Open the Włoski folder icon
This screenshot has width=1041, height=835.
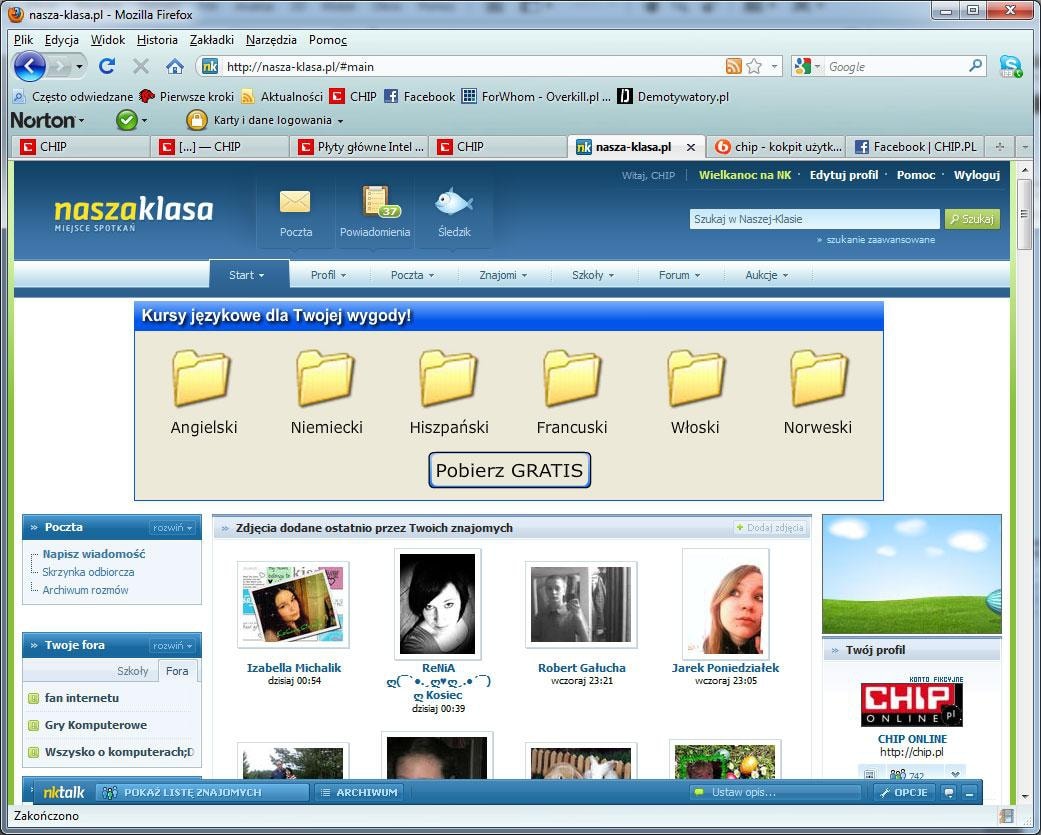coord(696,378)
